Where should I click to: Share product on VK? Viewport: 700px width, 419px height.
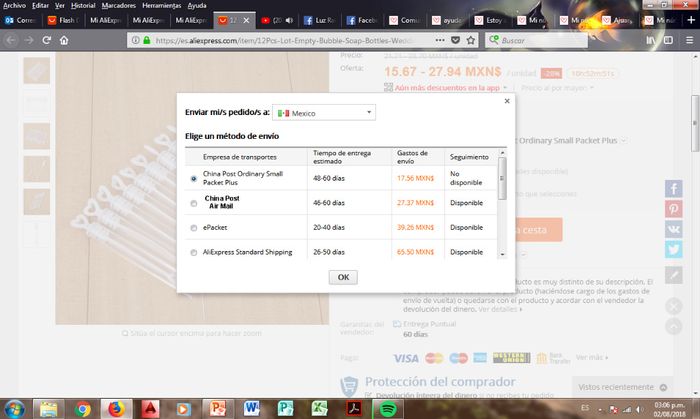pyautogui.click(x=674, y=229)
